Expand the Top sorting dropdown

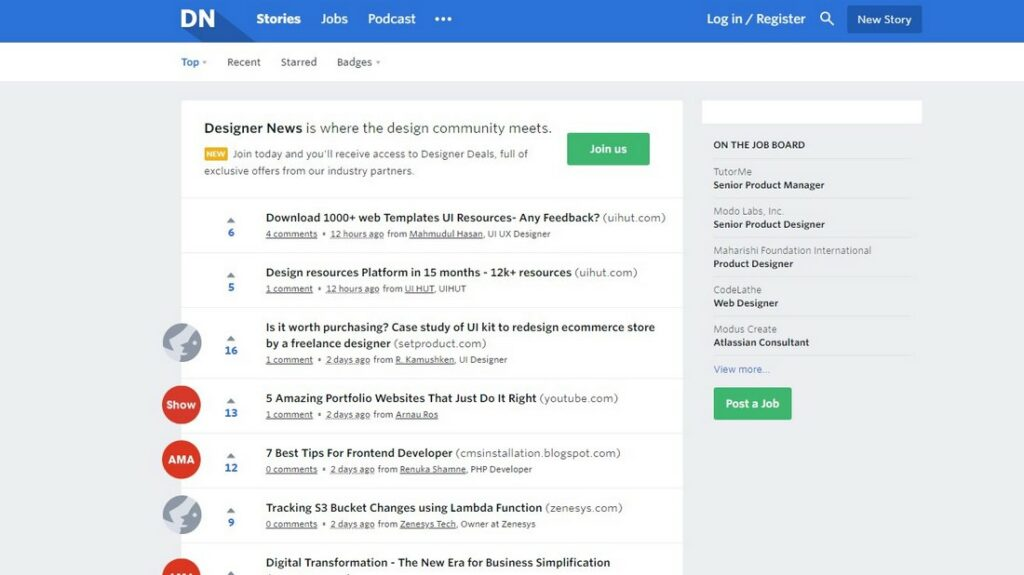(x=193, y=62)
